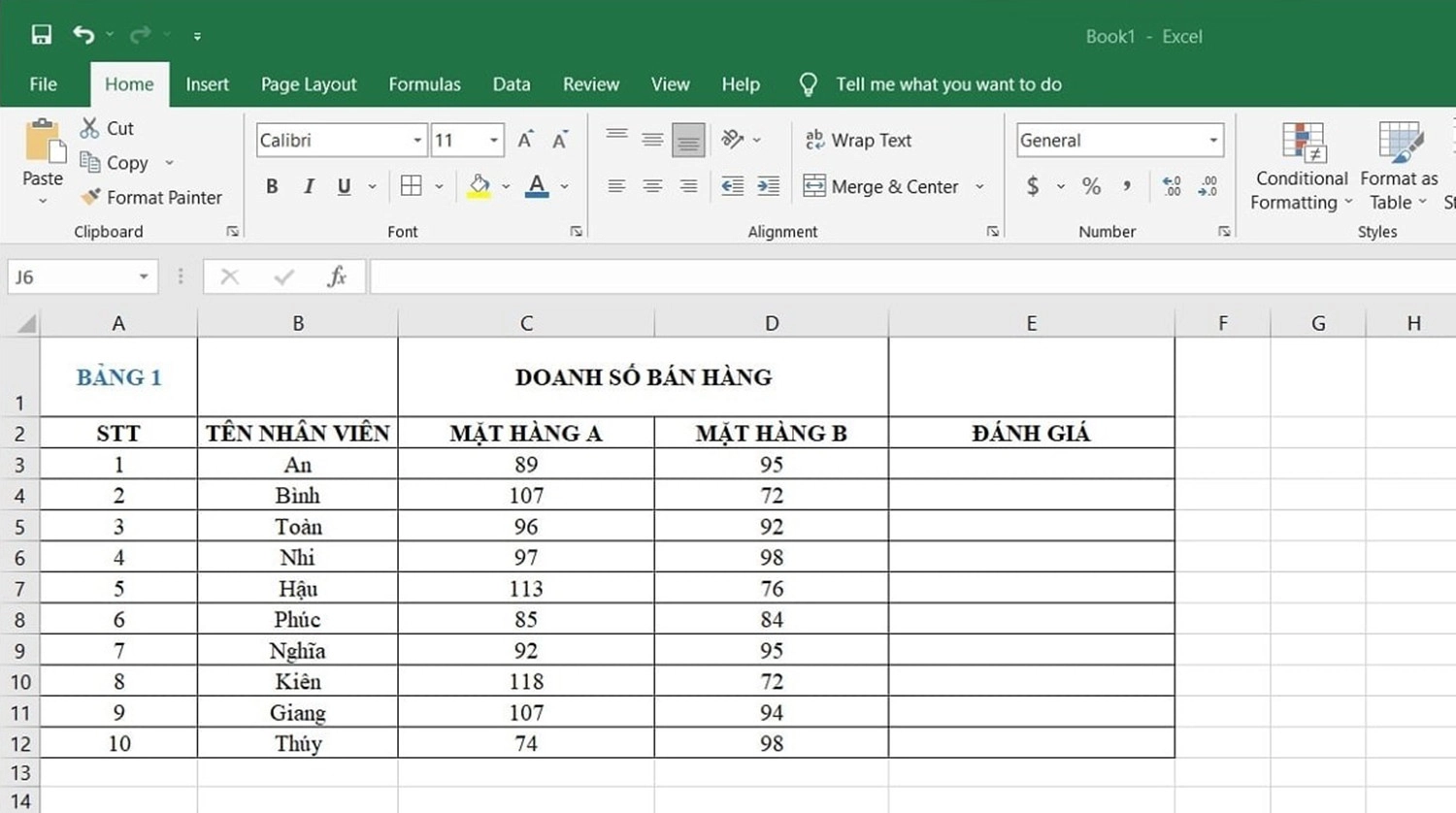Open the Undo history dropdown arrow
The image size is (1456, 813).
[110, 35]
